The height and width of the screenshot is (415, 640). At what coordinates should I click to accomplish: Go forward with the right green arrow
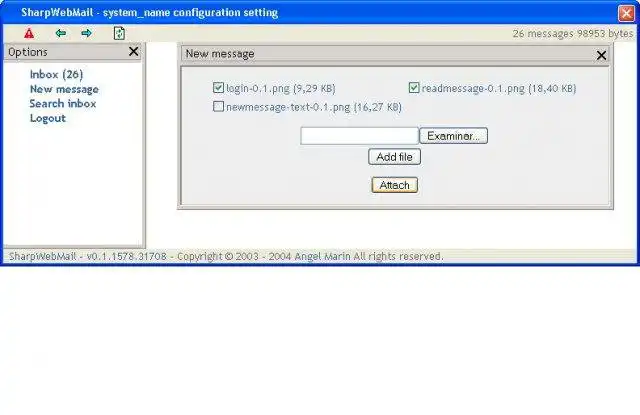(x=87, y=33)
